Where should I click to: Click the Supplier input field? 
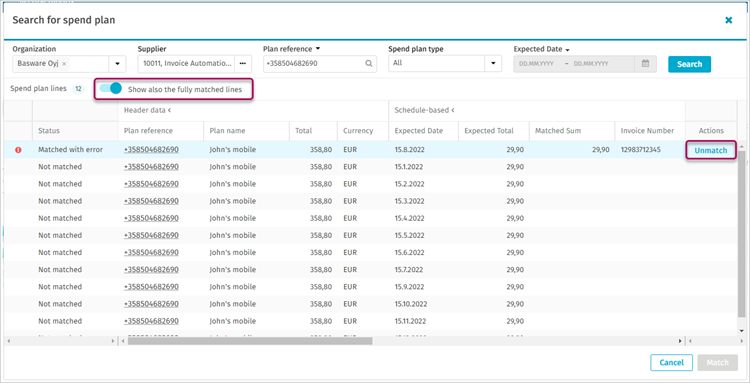186,64
